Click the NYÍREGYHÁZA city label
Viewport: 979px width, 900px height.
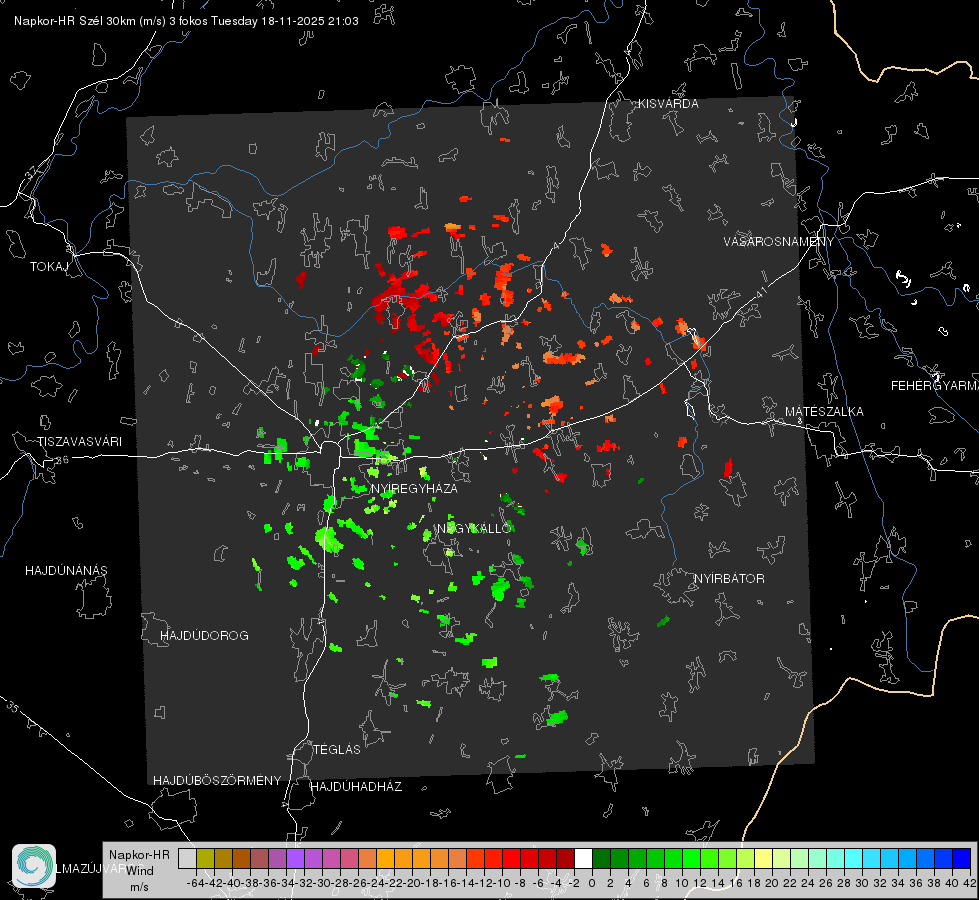click(414, 488)
